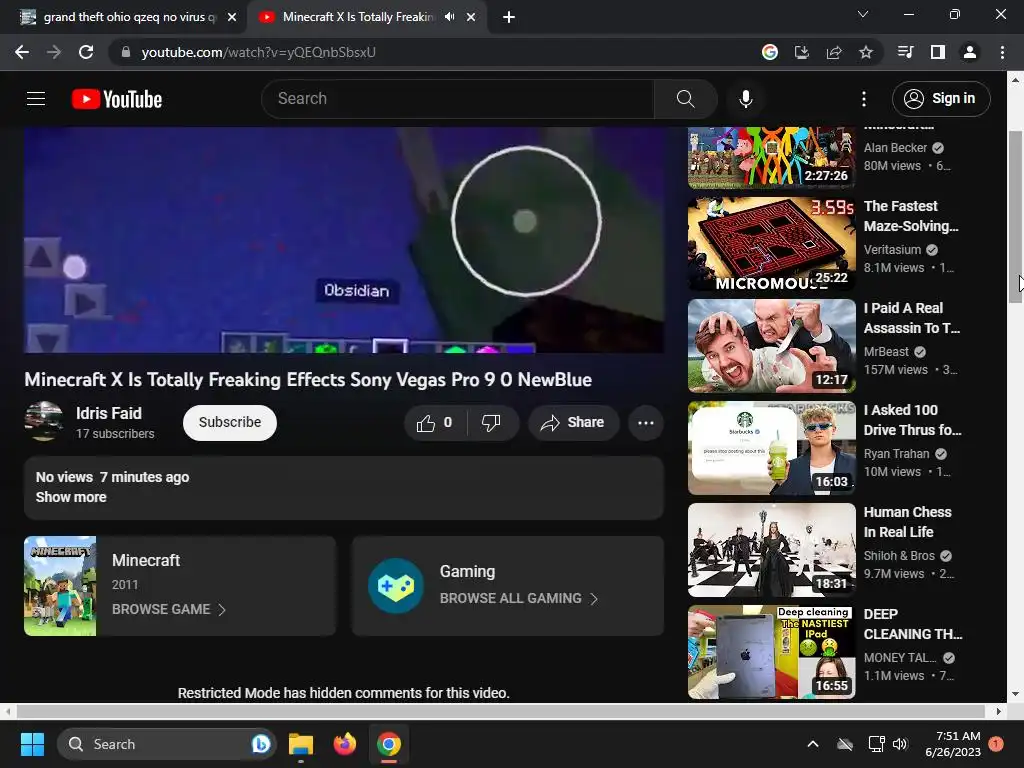Open the YouTube hamburger guide menu
Image resolution: width=1024 pixels, height=768 pixels.
pos(36,99)
